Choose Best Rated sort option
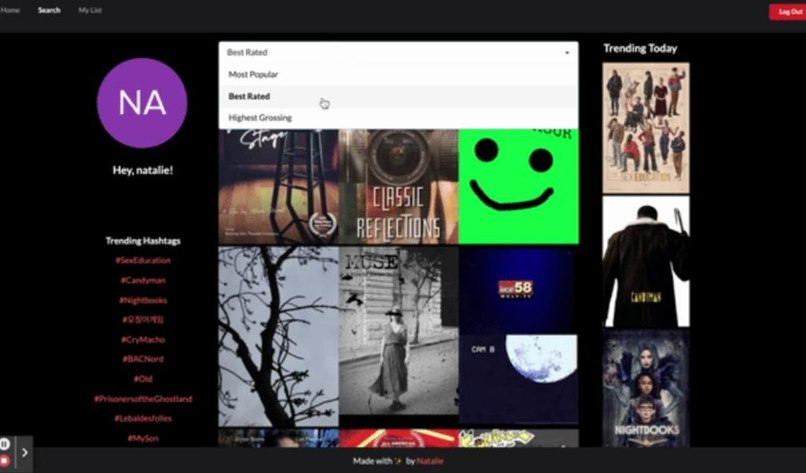 [398, 96]
